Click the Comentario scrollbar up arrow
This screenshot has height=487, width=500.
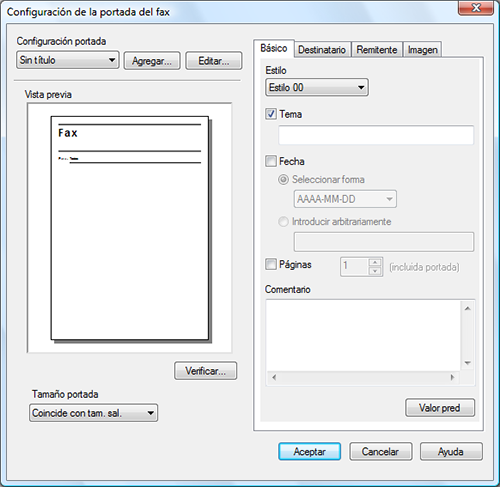coord(468,308)
